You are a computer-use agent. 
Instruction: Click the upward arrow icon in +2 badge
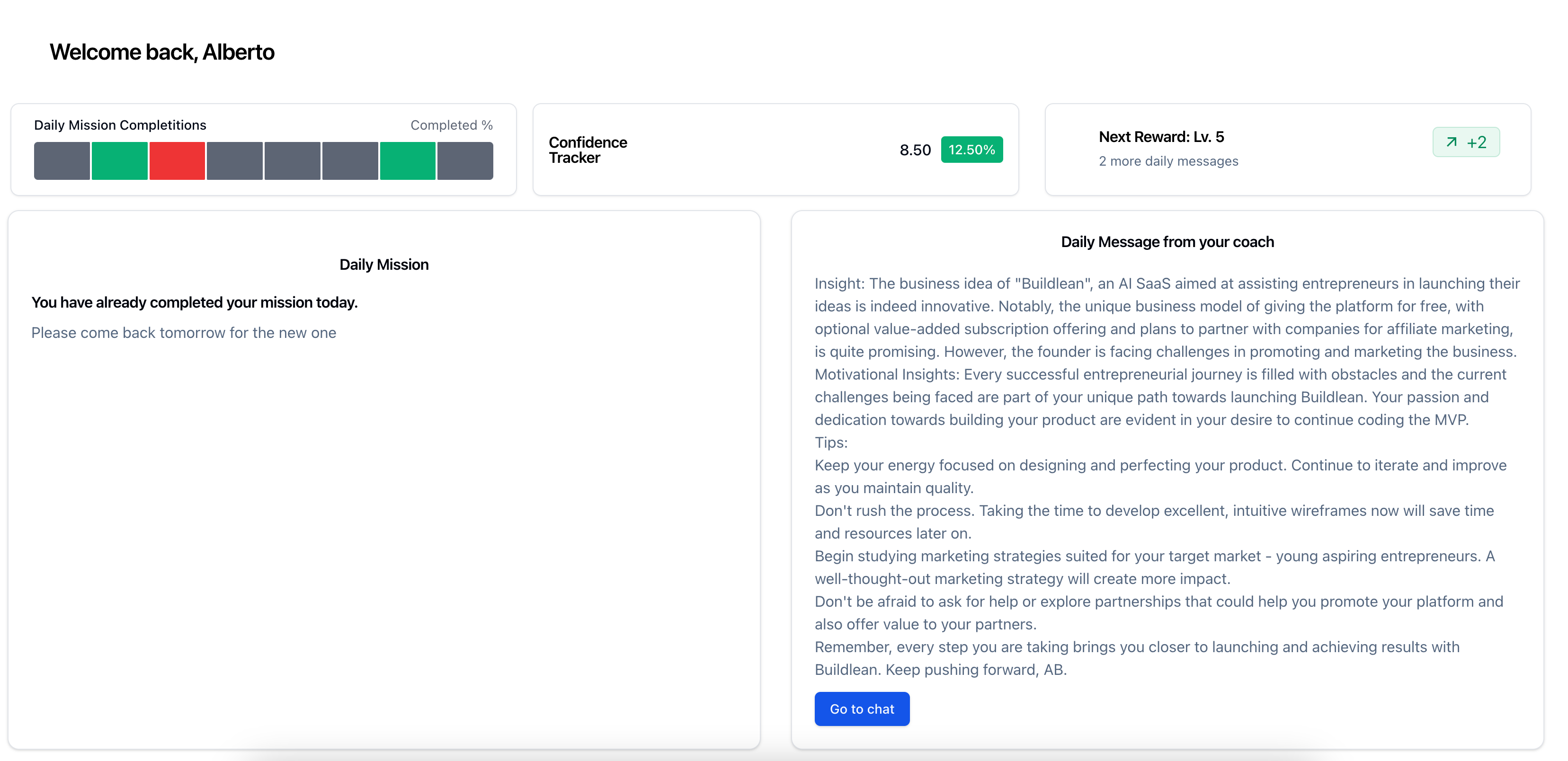click(x=1451, y=142)
